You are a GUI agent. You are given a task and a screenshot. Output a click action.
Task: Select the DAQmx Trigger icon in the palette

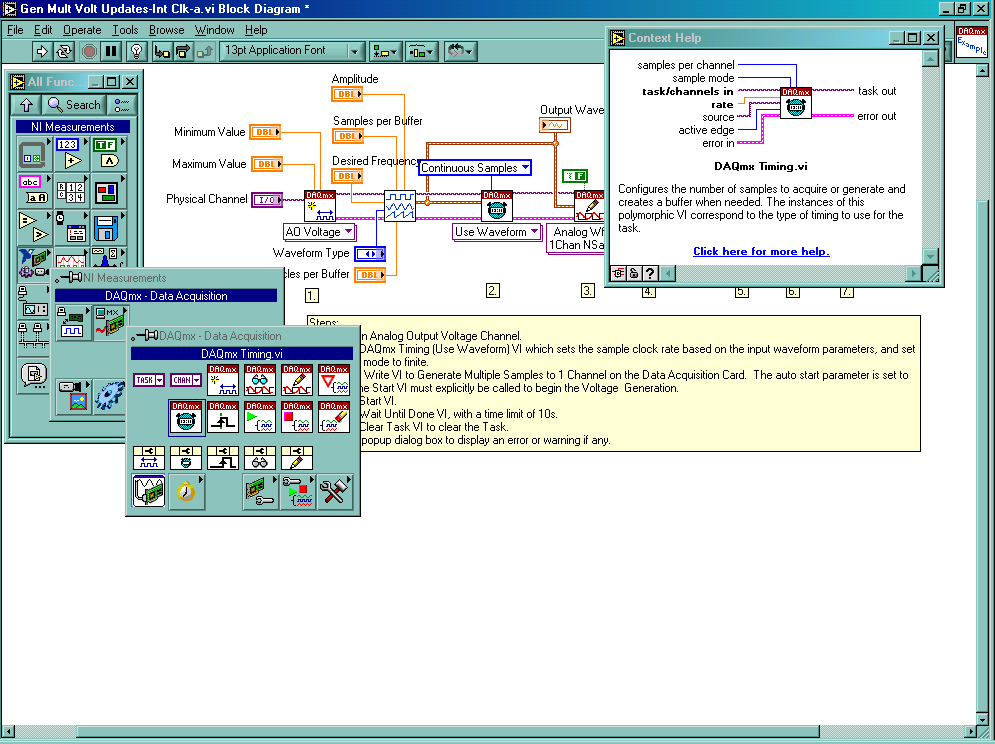223,417
